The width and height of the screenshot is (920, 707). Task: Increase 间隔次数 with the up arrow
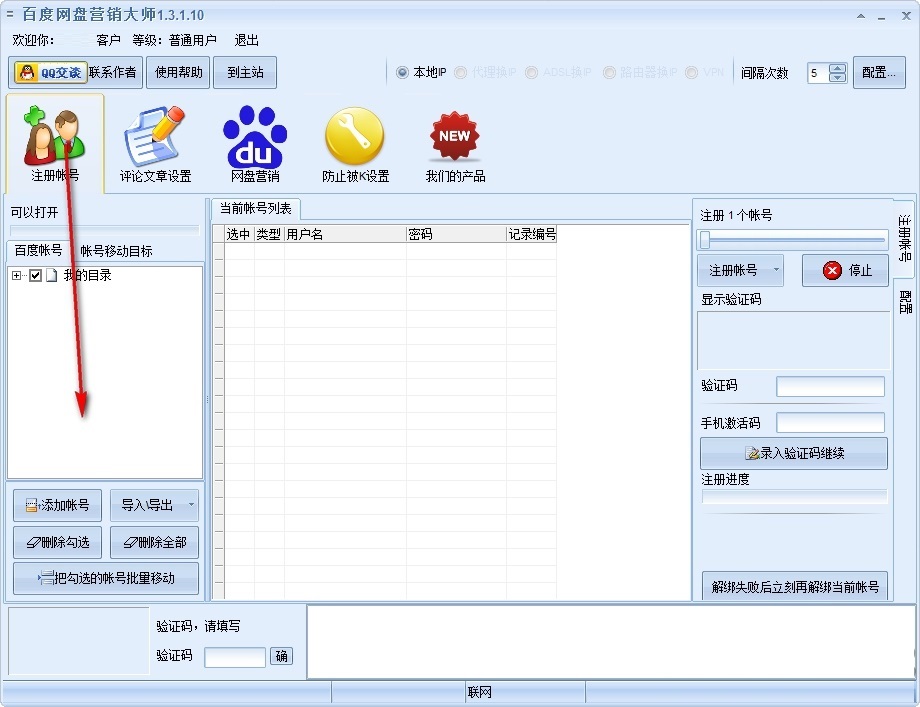(837, 66)
